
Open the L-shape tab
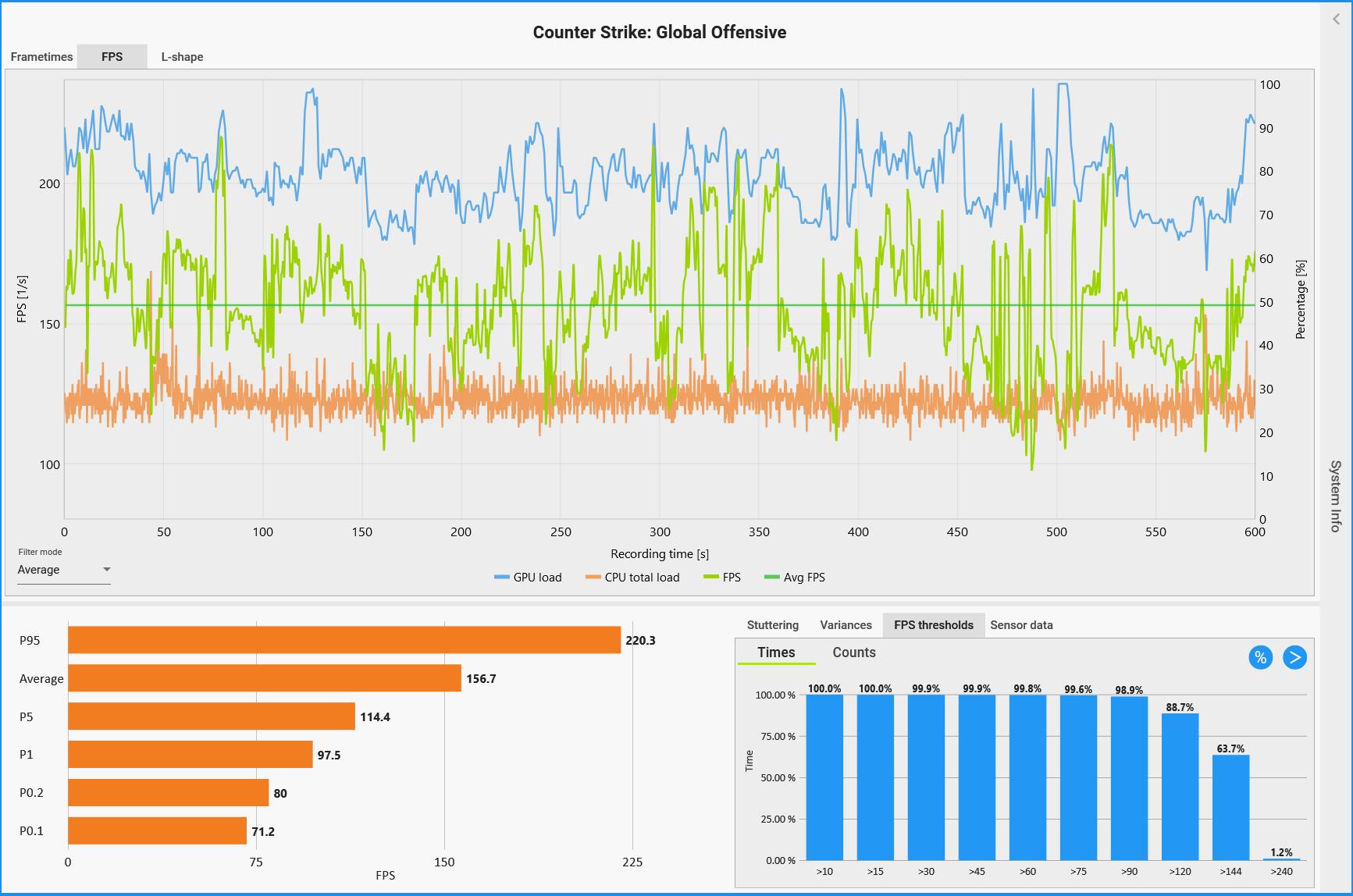182,57
